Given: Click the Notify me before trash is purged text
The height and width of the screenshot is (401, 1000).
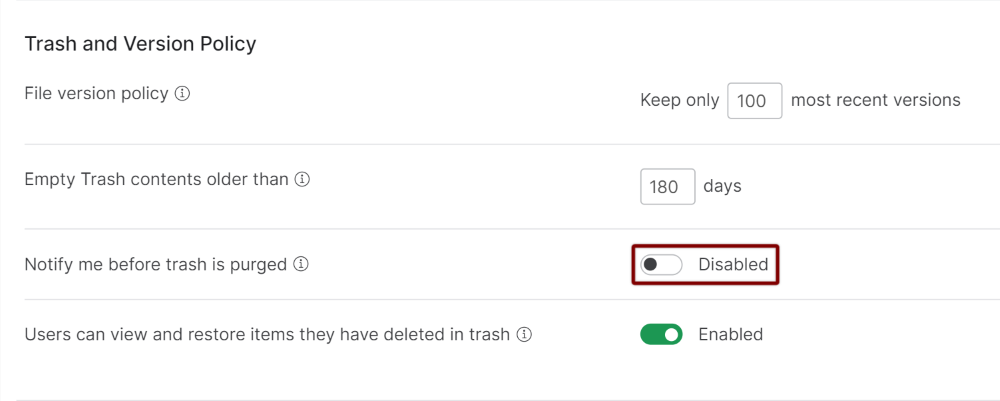Looking at the screenshot, I should coord(156,264).
